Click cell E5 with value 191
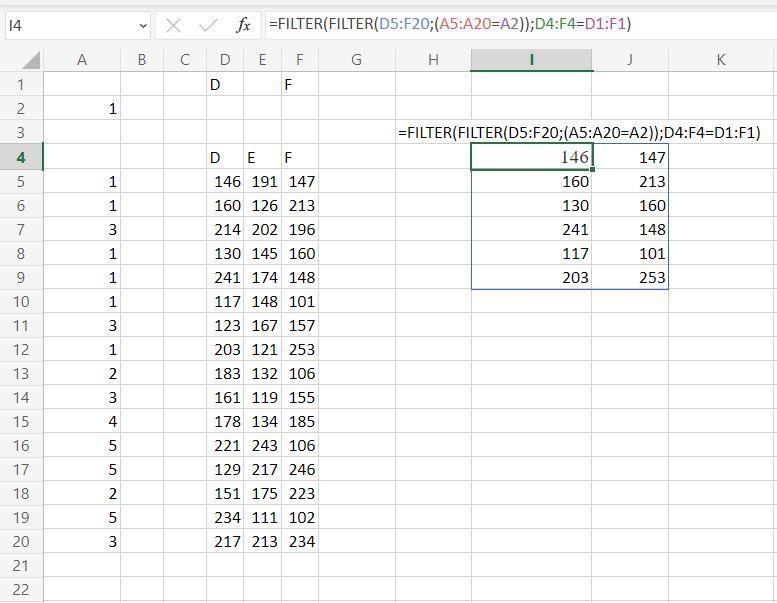Viewport: 777px width, 603px height. (x=262, y=181)
